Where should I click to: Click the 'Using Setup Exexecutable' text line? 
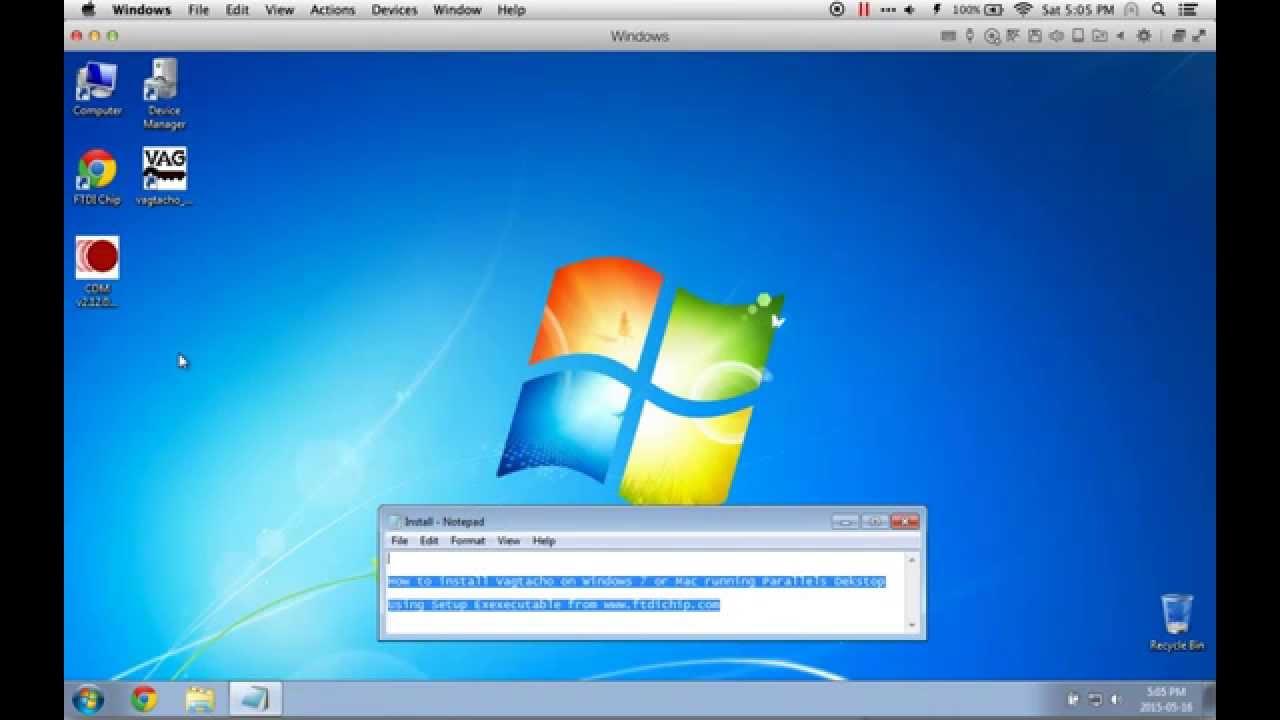[x=554, y=605]
